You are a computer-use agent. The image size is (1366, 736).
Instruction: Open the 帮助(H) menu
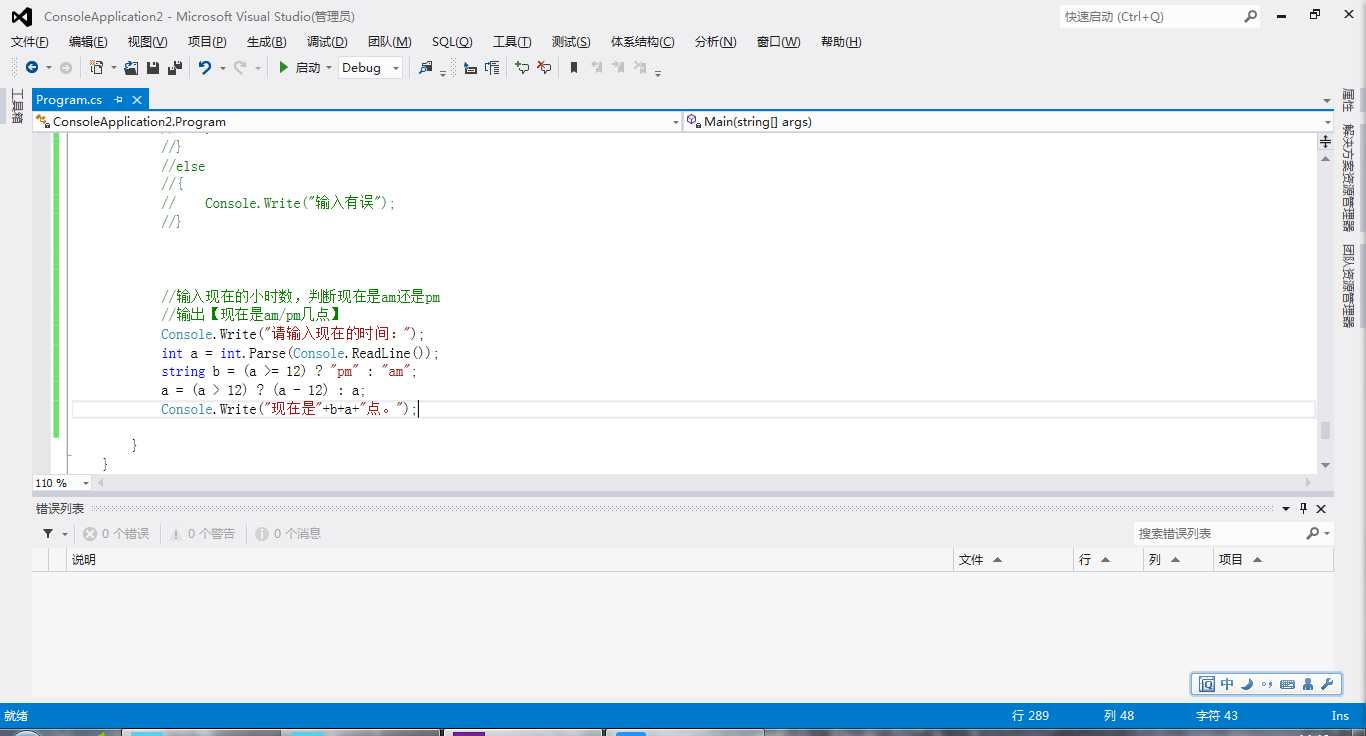(840, 41)
